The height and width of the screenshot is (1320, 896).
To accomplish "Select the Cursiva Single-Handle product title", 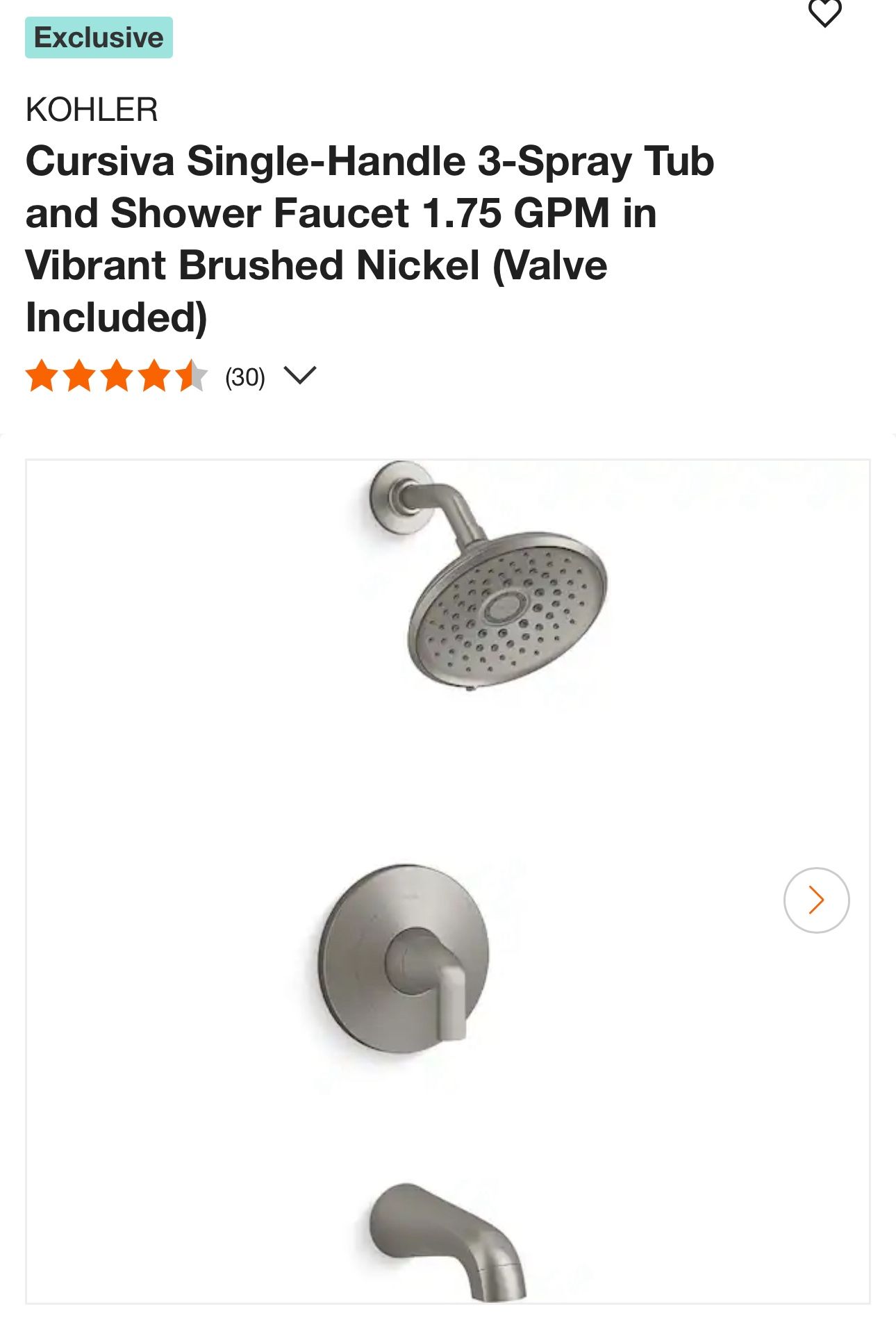I will pos(370,239).
